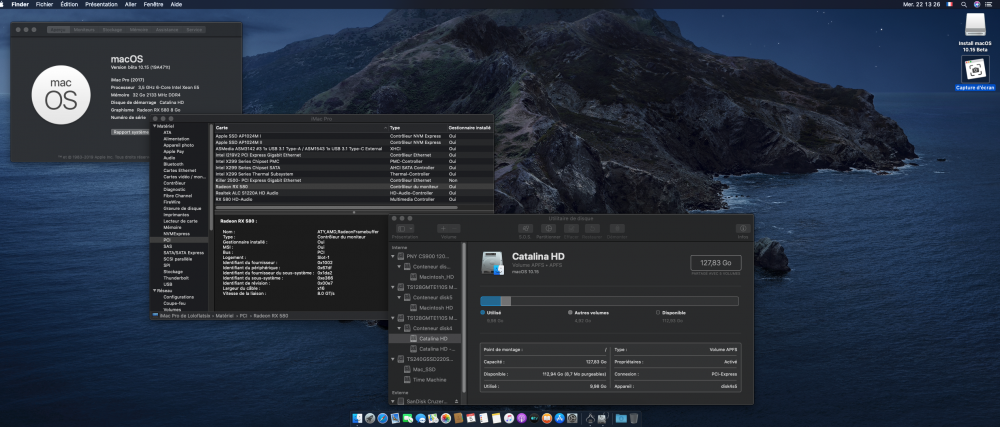
Task: Open Spotlight search in menu bar
Action: (964, 4)
